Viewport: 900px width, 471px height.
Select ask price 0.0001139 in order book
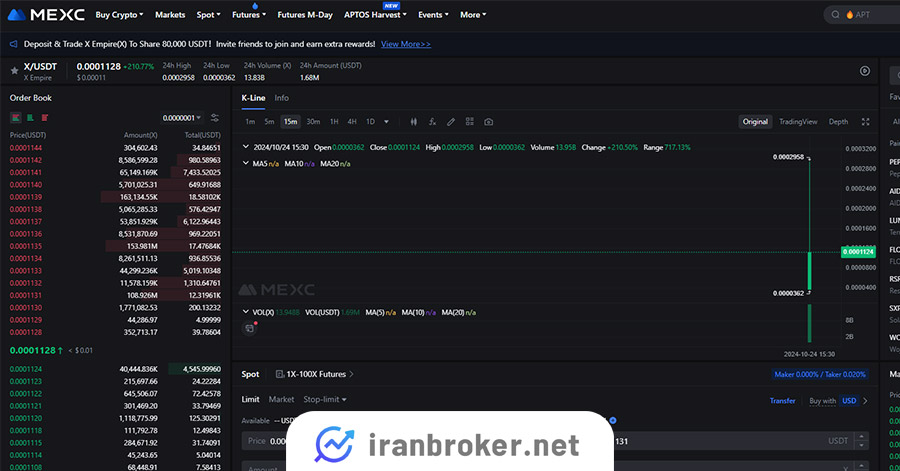[x=26, y=197]
